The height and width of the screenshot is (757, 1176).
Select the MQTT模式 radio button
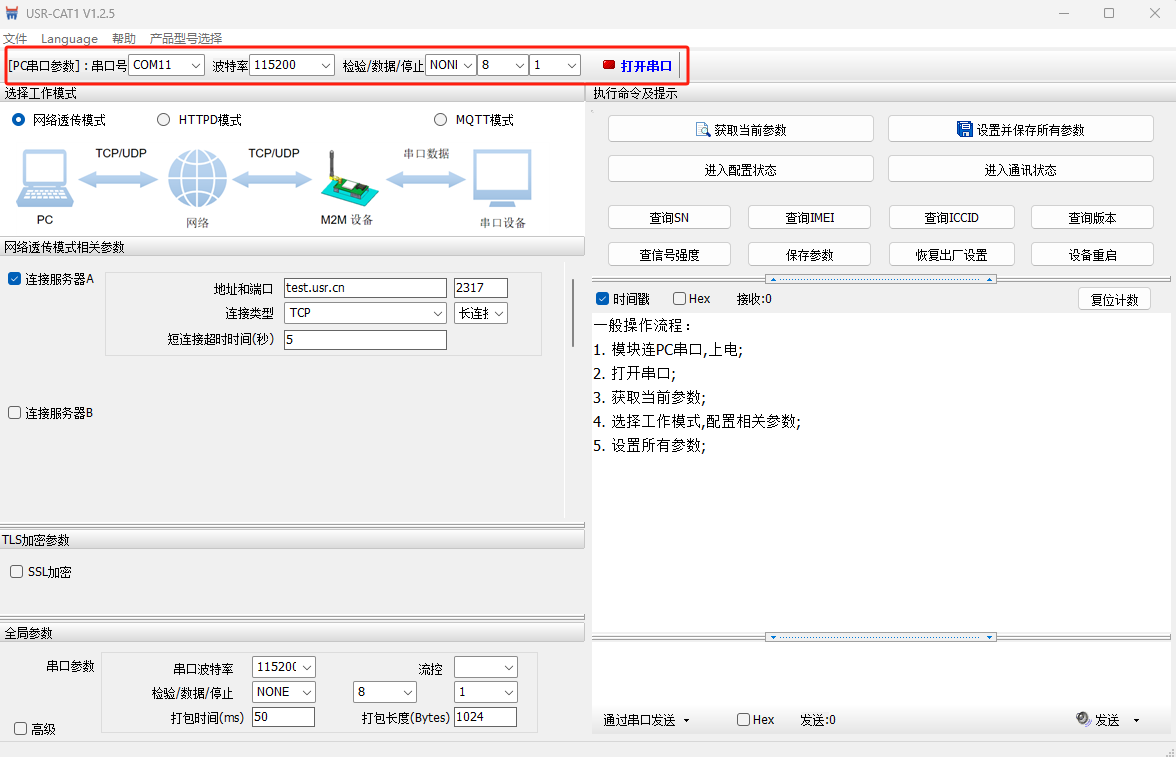(441, 120)
